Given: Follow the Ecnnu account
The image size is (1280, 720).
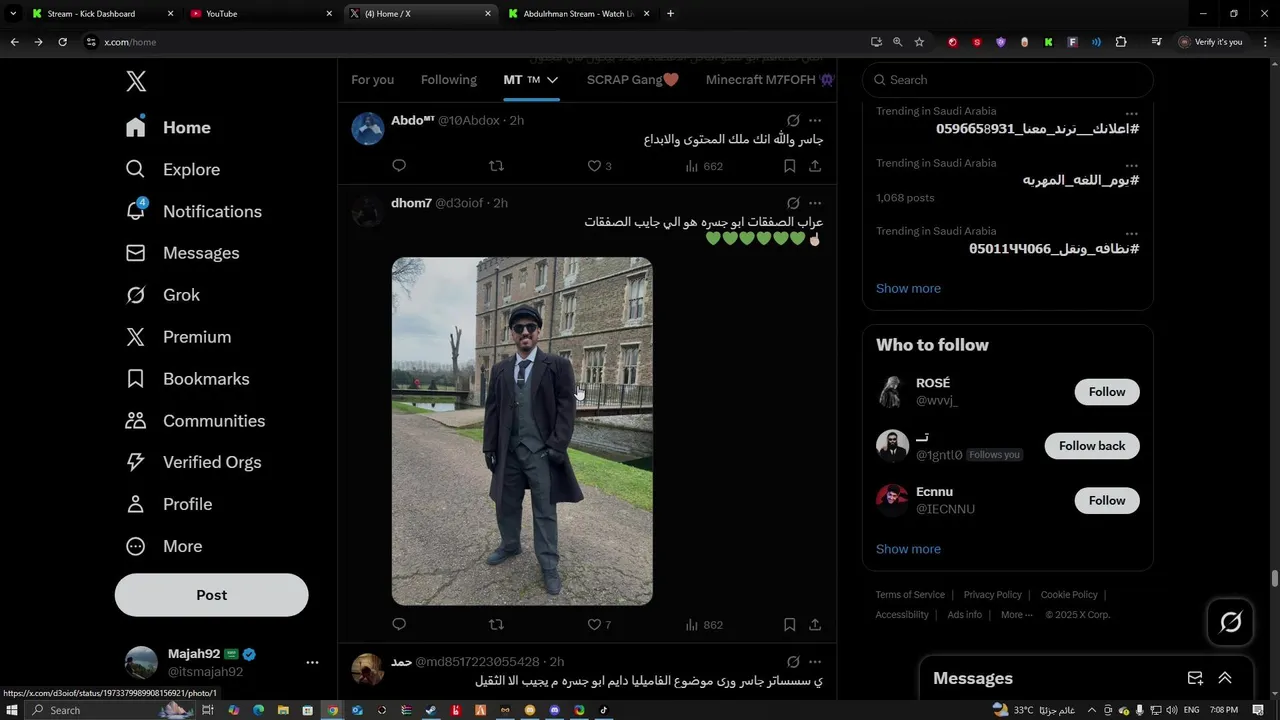Looking at the screenshot, I should [1107, 500].
